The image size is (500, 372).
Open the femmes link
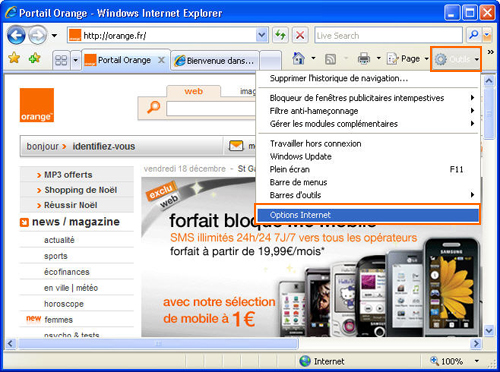pyautogui.click(x=58, y=320)
